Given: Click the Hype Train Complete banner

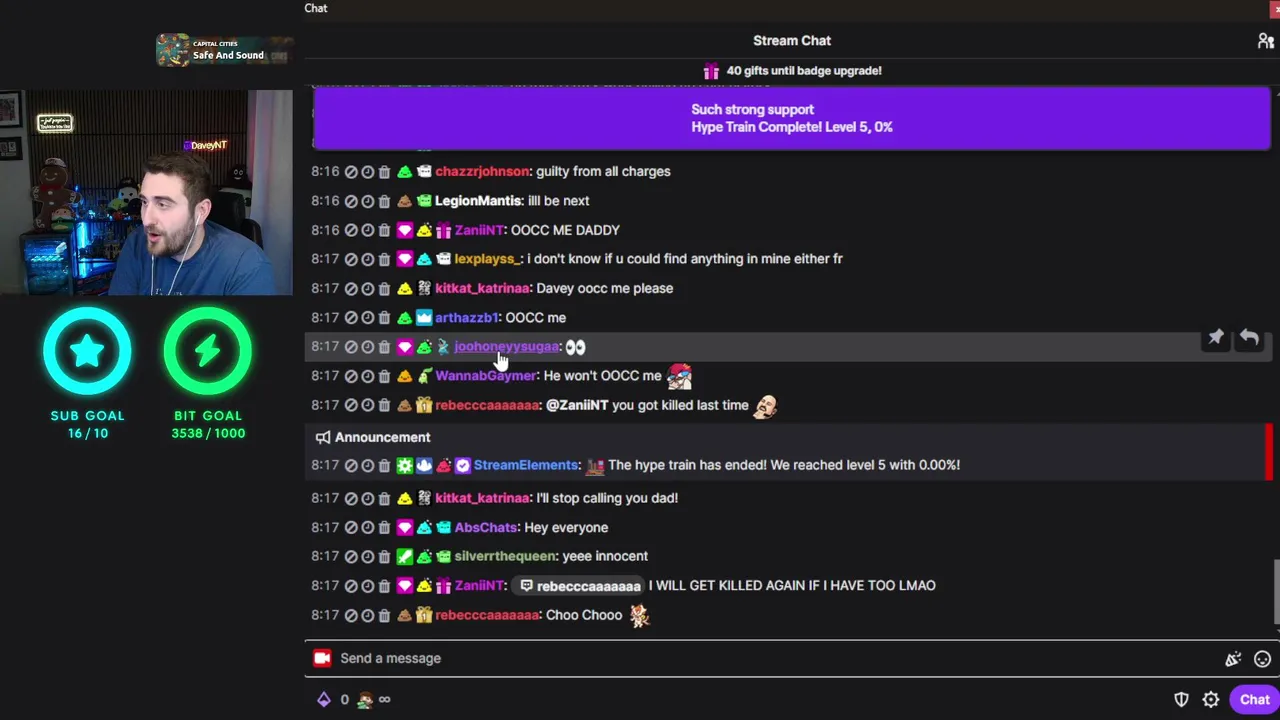Looking at the screenshot, I should click(x=792, y=118).
